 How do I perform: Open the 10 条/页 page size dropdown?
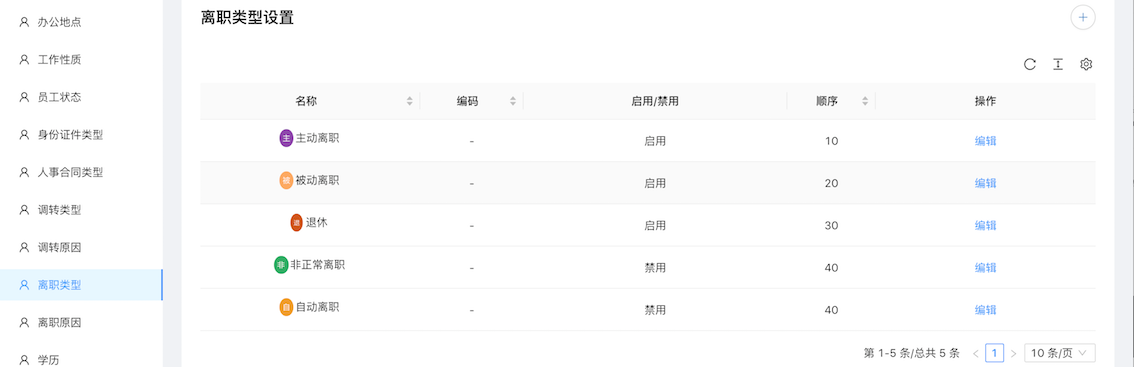pyautogui.click(x=1060, y=353)
